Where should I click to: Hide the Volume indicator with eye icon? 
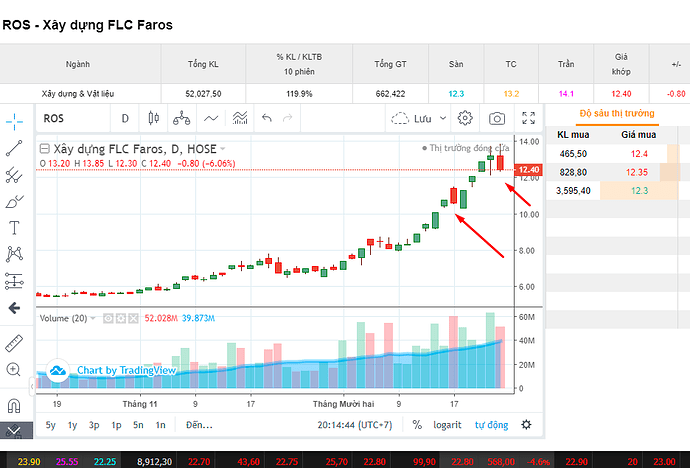(108, 318)
